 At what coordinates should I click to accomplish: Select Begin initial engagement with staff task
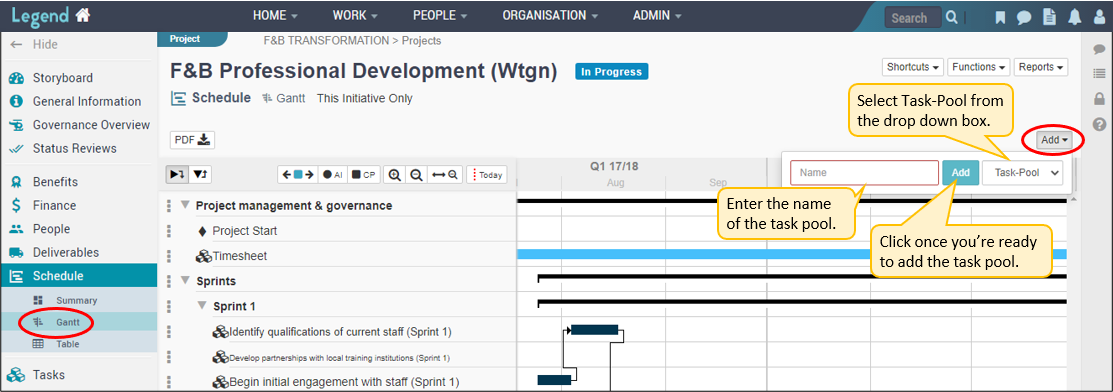[344, 382]
